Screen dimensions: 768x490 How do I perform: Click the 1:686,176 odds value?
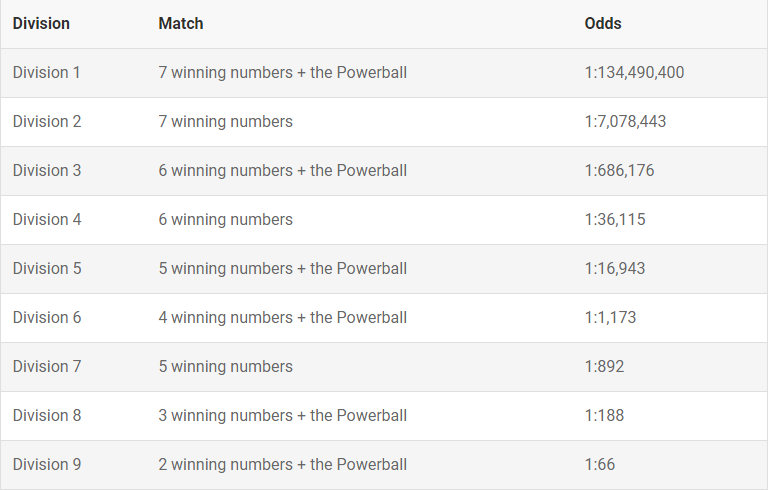pyautogui.click(x=619, y=170)
